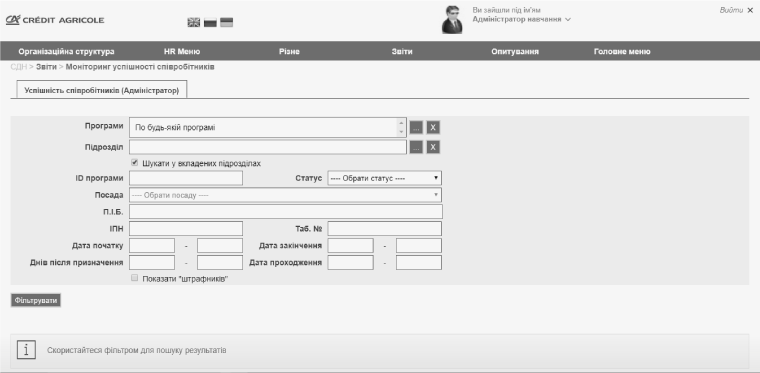This screenshot has height=373, width=760.
Task: Open the Звіти menu
Action: tap(402, 51)
